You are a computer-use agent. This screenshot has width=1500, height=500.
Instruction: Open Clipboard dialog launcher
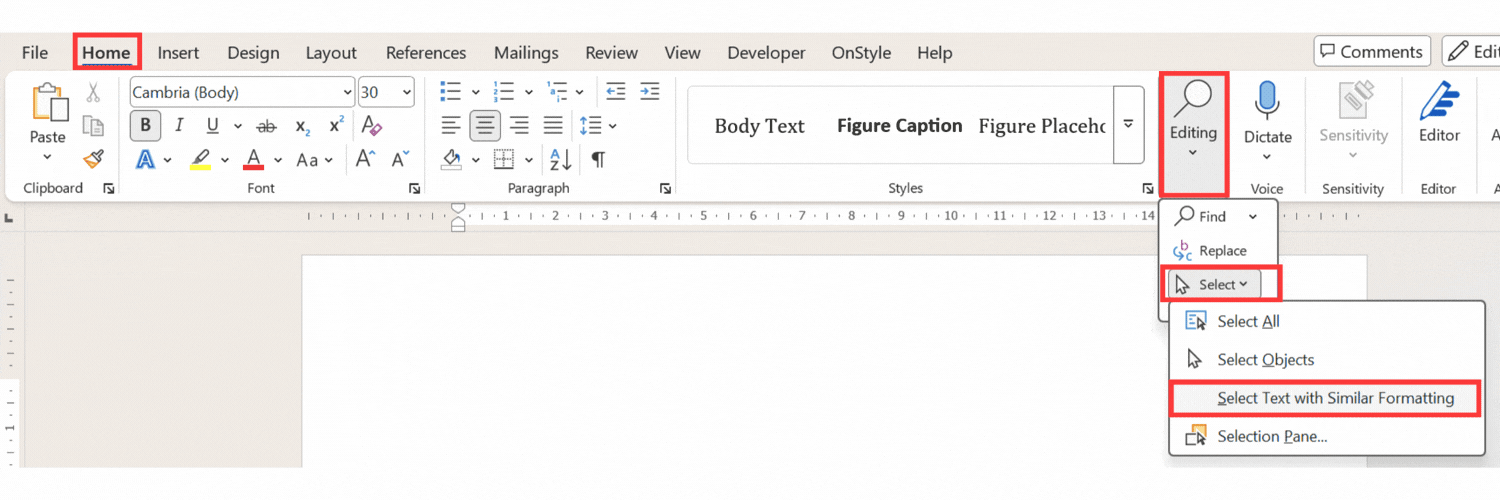(x=108, y=188)
